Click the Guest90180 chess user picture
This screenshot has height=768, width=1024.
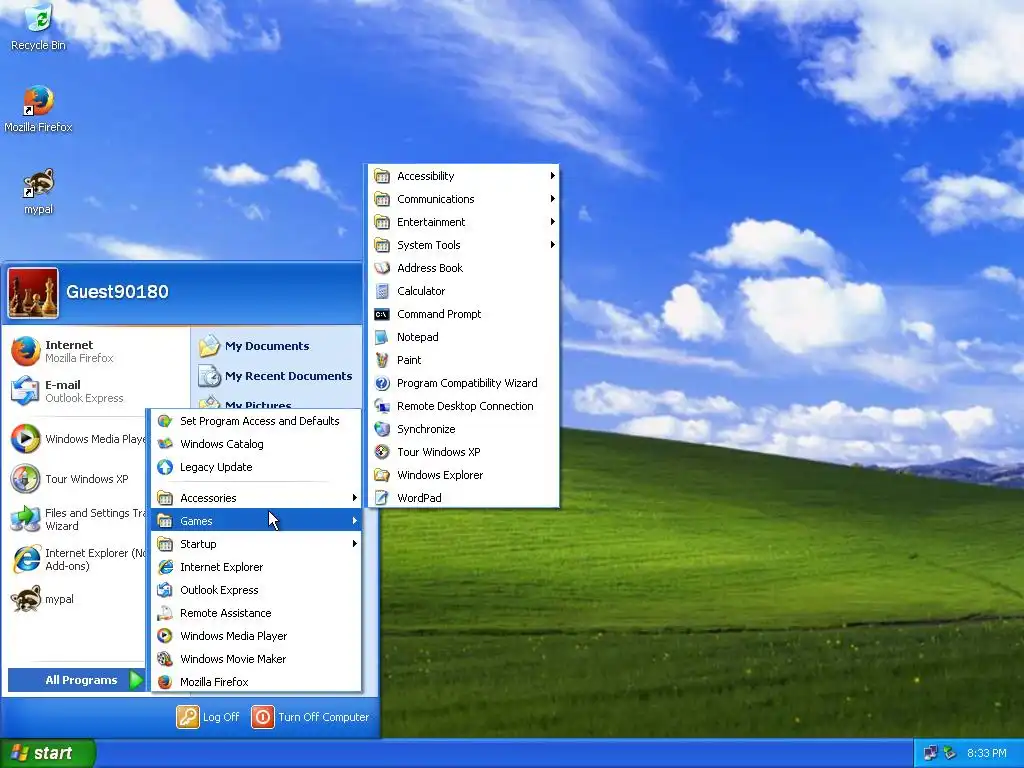pos(33,293)
